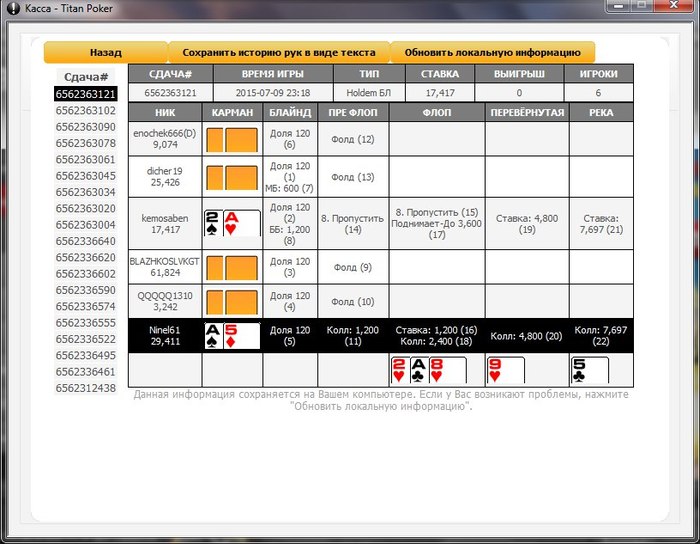Viewport: 700px width, 544px height.
Task: Click the 9 of hearts turn card
Action: pyautogui.click(x=505, y=370)
